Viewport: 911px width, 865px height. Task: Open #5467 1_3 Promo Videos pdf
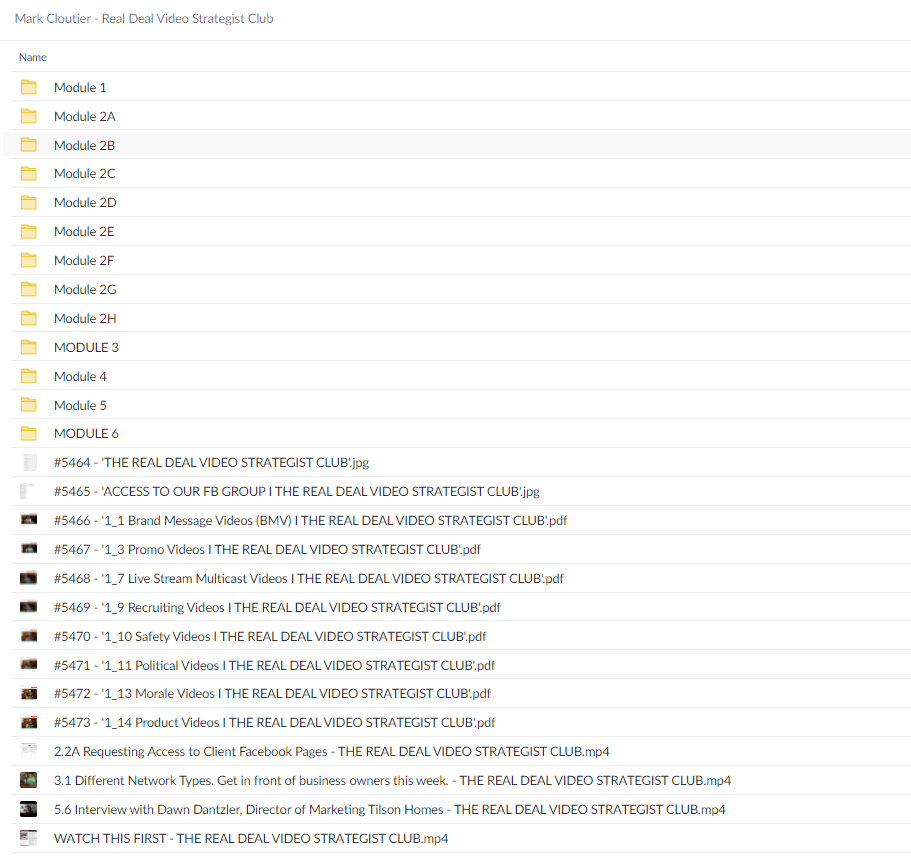tap(267, 550)
